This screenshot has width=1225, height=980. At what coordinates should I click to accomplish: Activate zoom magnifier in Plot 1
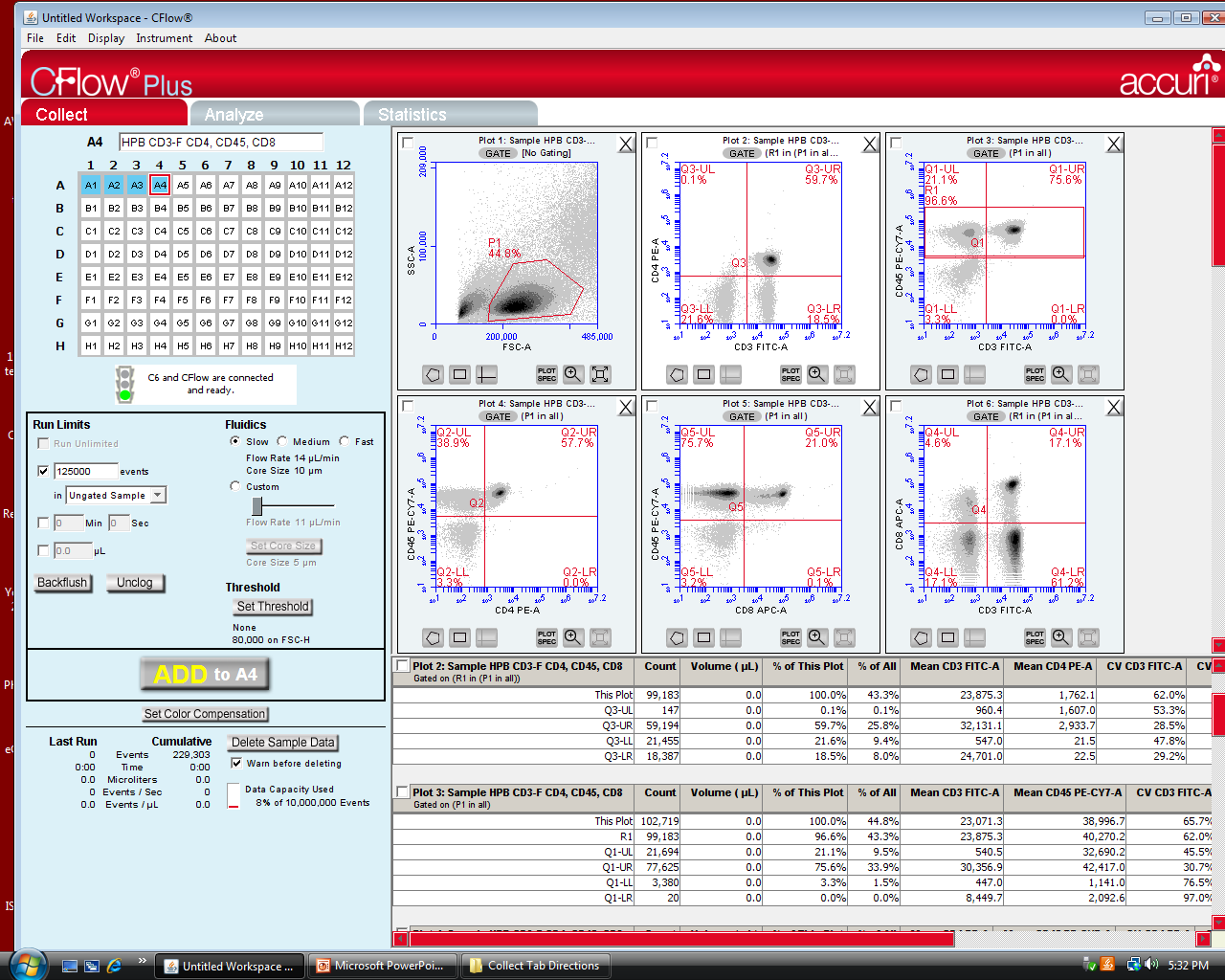coord(573,374)
